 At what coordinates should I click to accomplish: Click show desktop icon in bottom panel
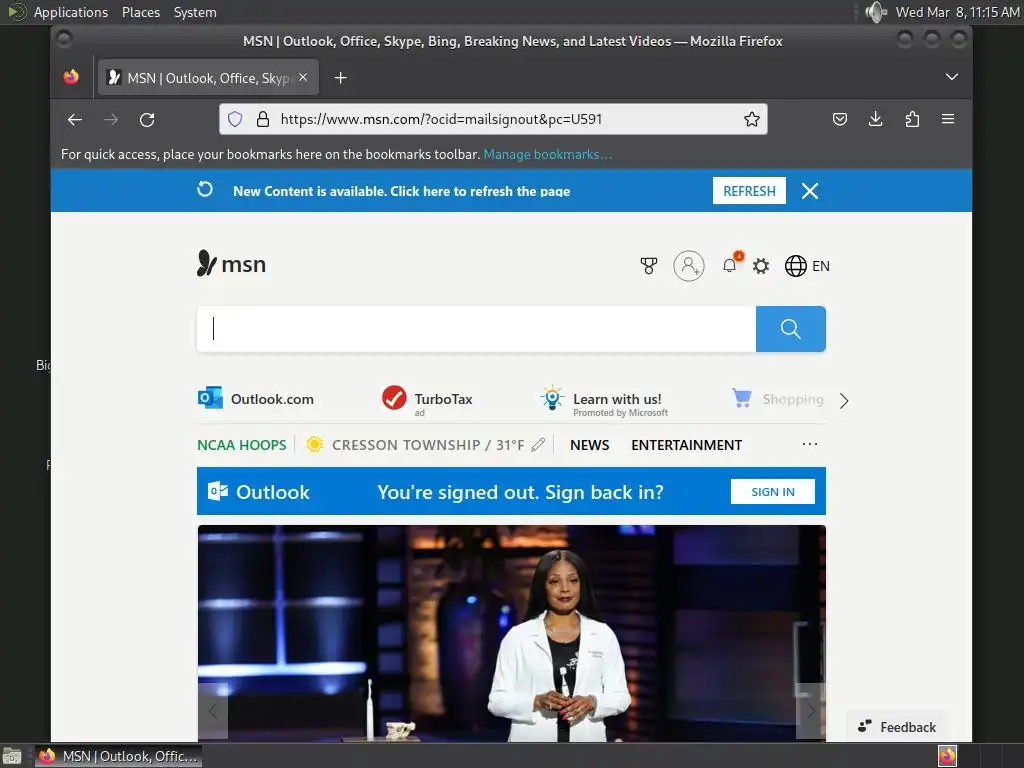(12, 756)
